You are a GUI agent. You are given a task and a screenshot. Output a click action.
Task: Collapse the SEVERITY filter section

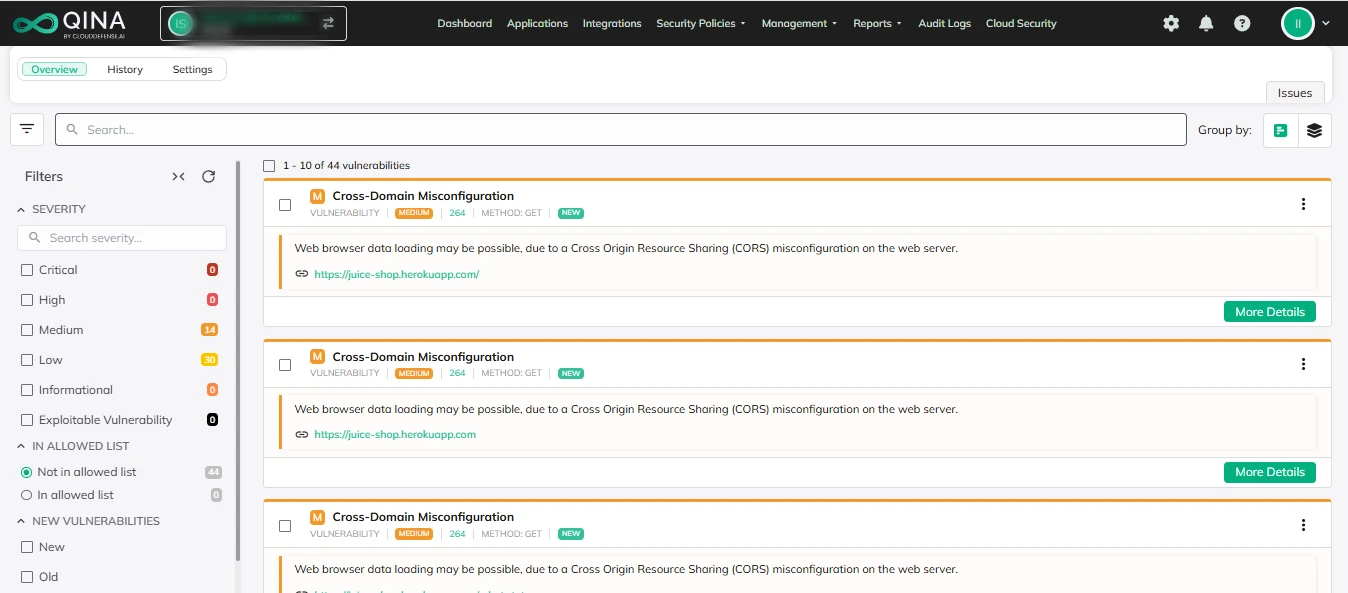tap(21, 209)
